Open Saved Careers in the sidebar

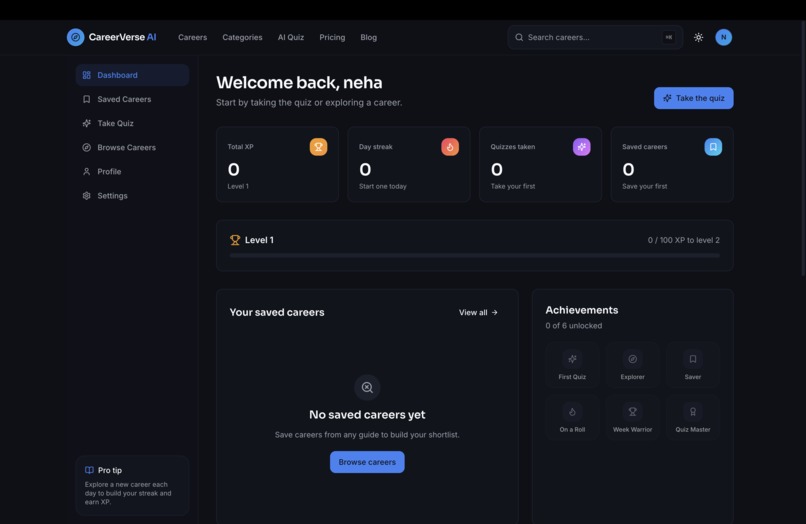132,99
